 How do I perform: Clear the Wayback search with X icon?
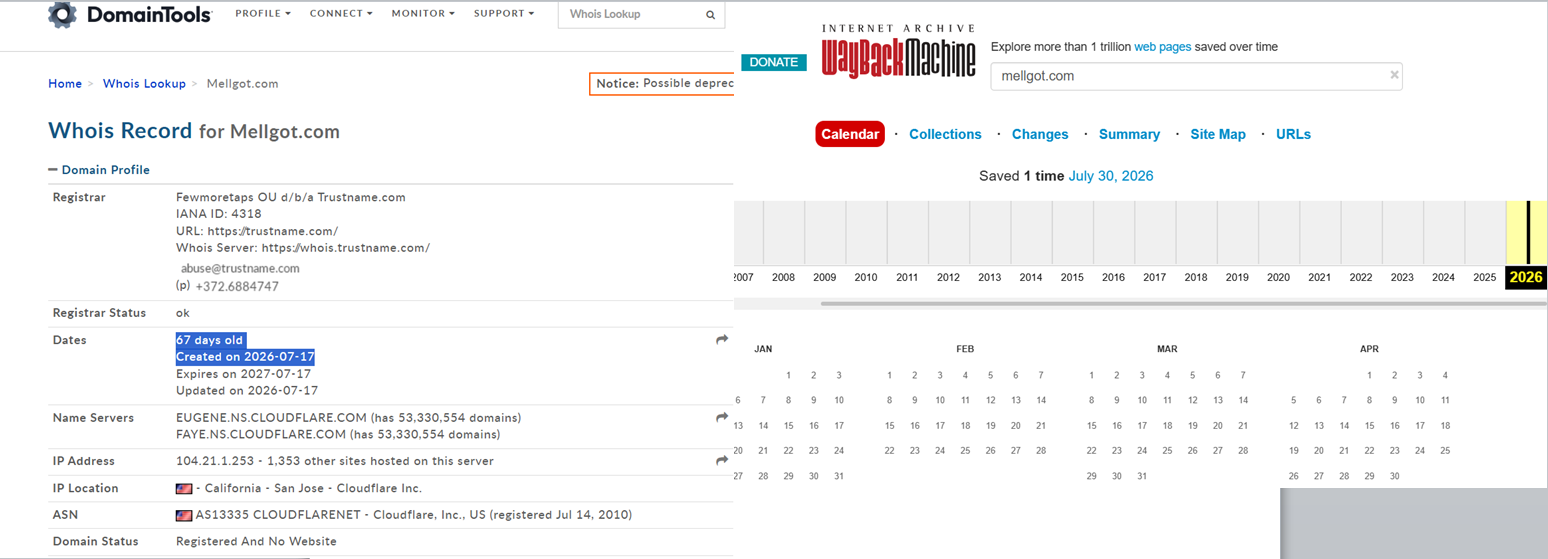[1394, 75]
